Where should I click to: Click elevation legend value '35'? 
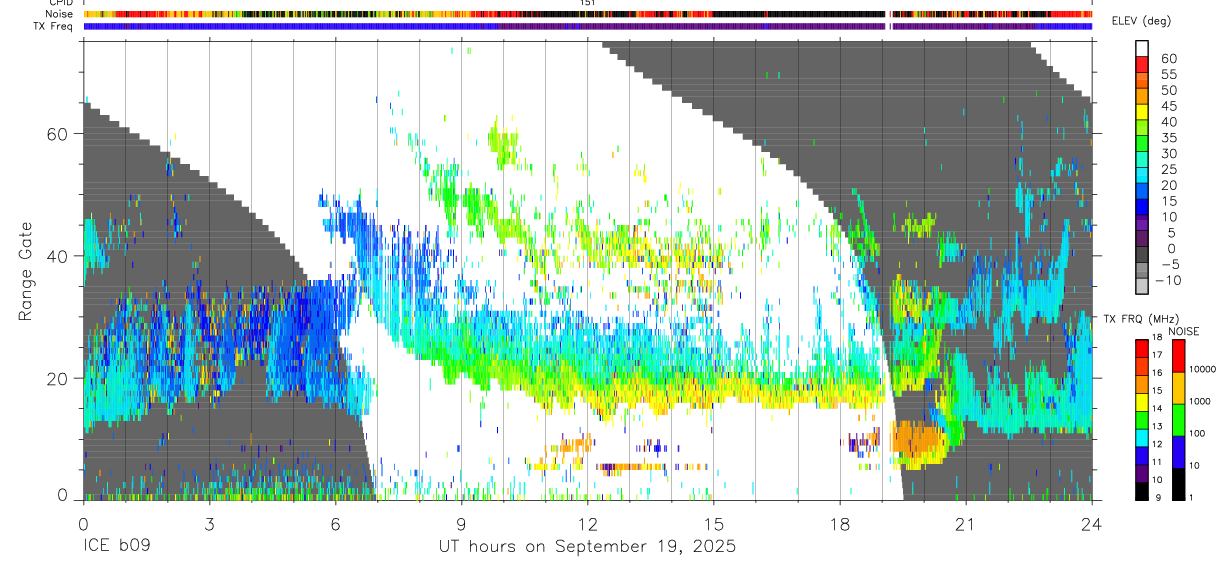click(1168, 138)
